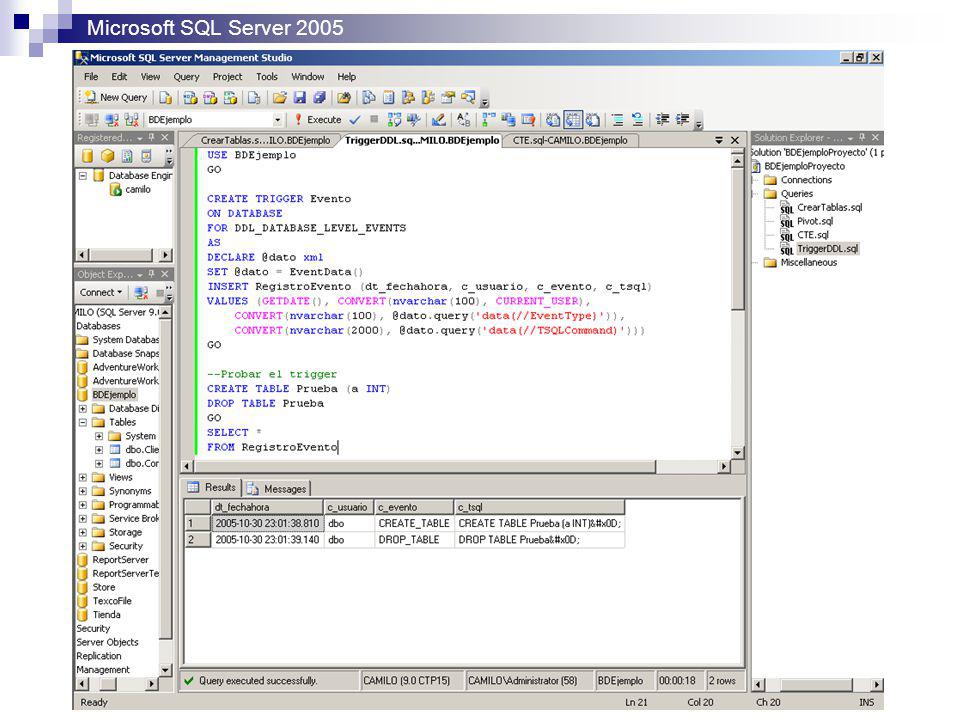Click the Analysis Services cube icon in Registered Servers
The width and height of the screenshot is (960, 720).
[107, 156]
